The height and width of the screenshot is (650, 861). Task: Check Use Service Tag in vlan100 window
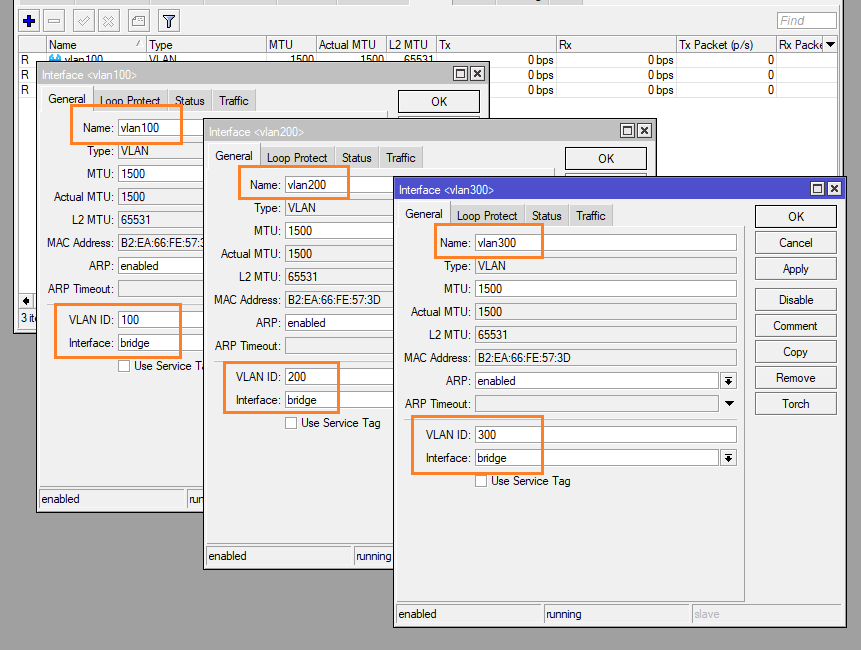(x=124, y=366)
